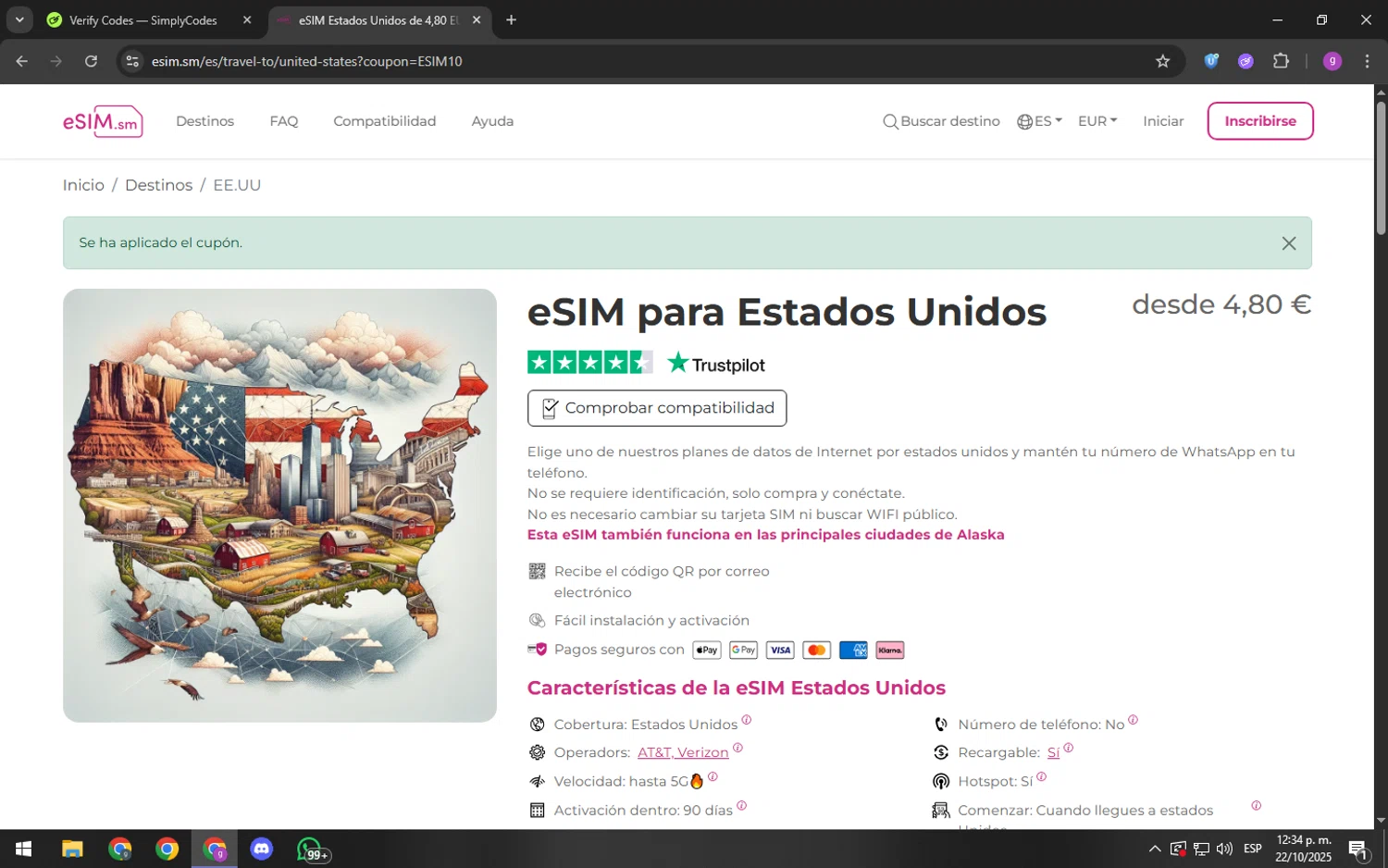Open Chrome extensions puzzle icon
This screenshot has height=868, width=1388.
1281,61
